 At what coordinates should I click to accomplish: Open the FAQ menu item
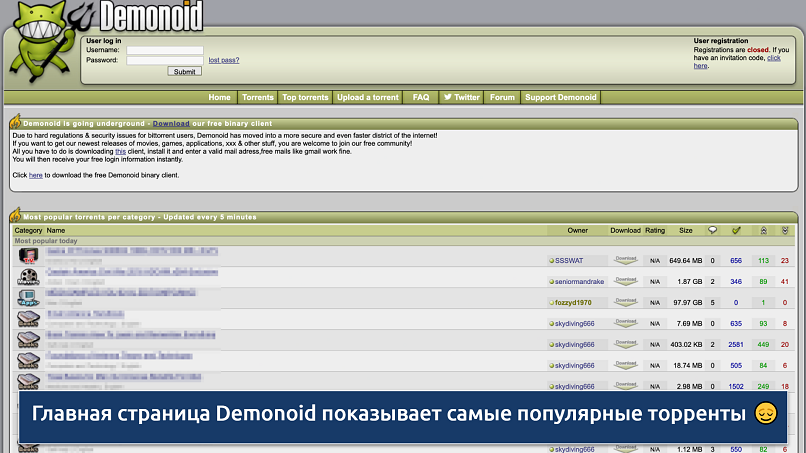pos(421,97)
